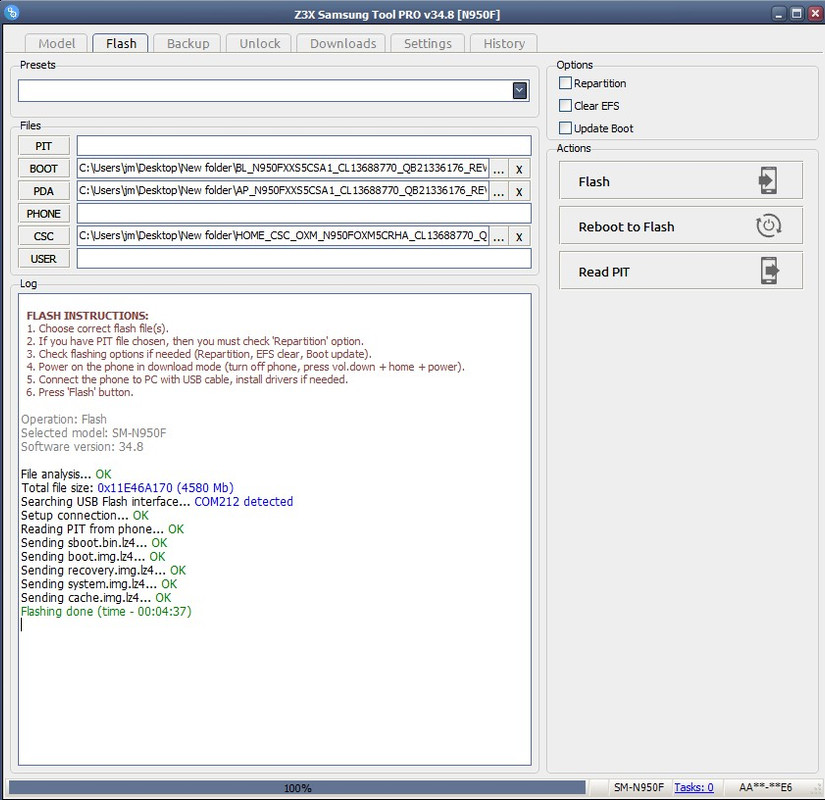Maximize the Z3X Samsung Tool window
The height and width of the screenshot is (800, 825).
(x=797, y=14)
